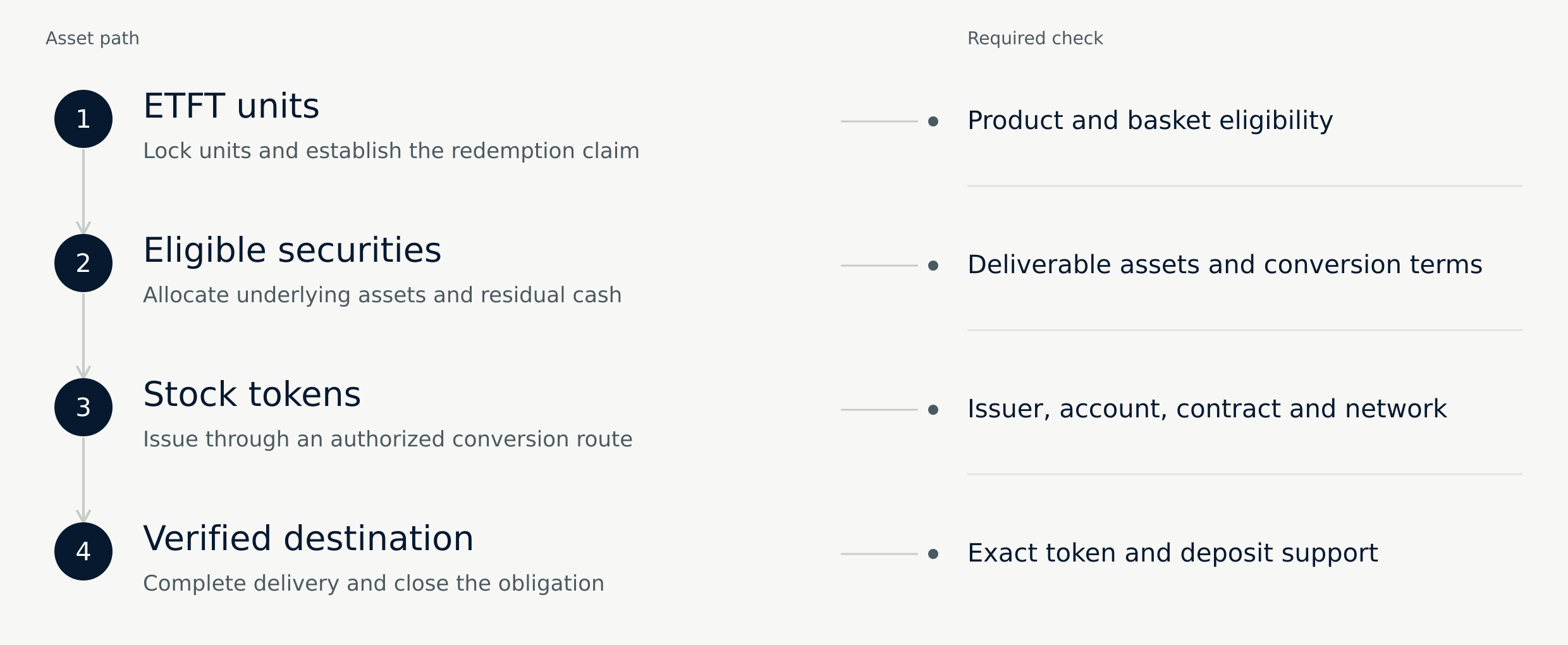Click the step 2 numbered circle
1568x645 pixels.
[x=83, y=263]
